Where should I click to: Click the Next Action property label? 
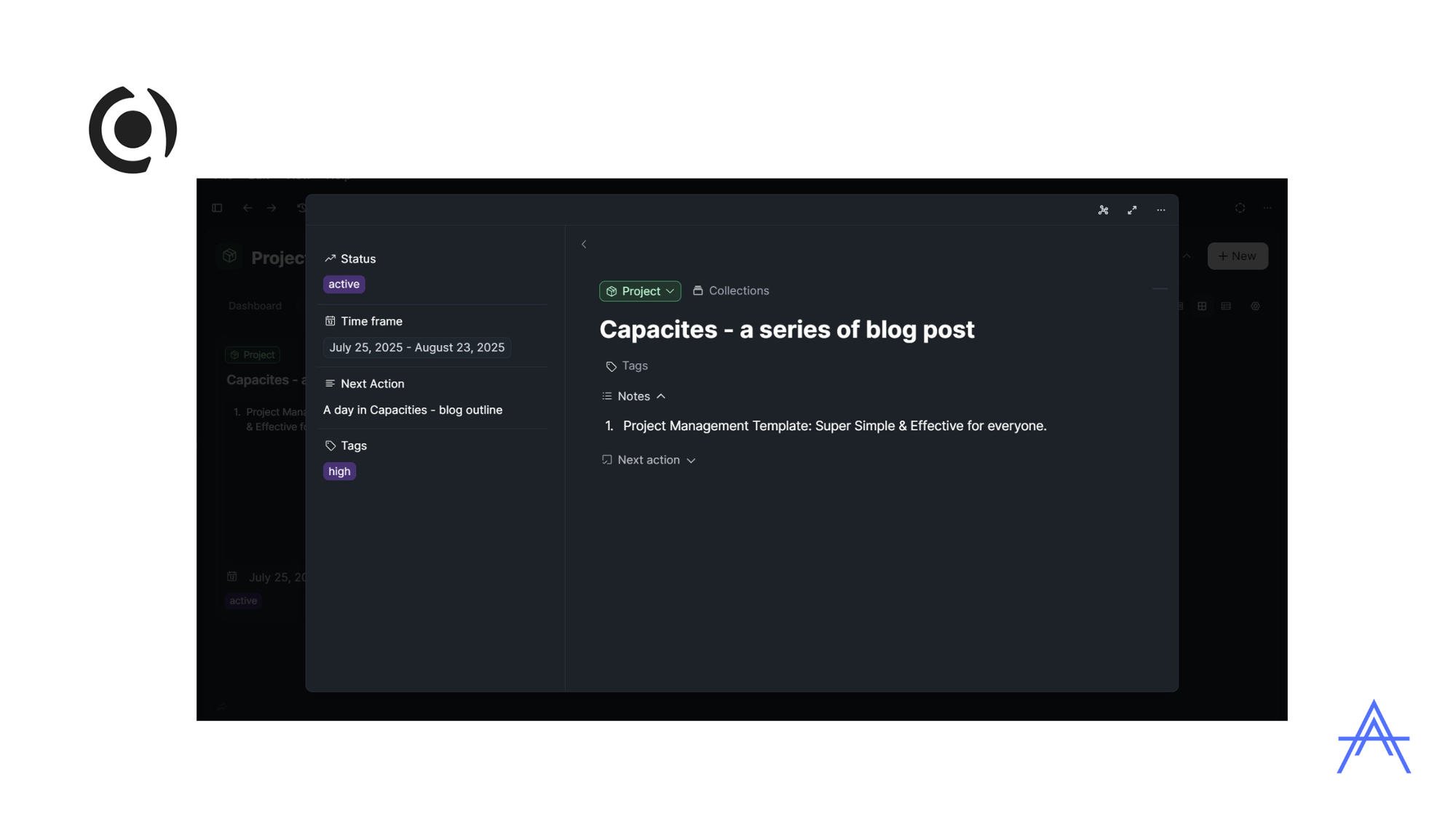[x=364, y=384]
